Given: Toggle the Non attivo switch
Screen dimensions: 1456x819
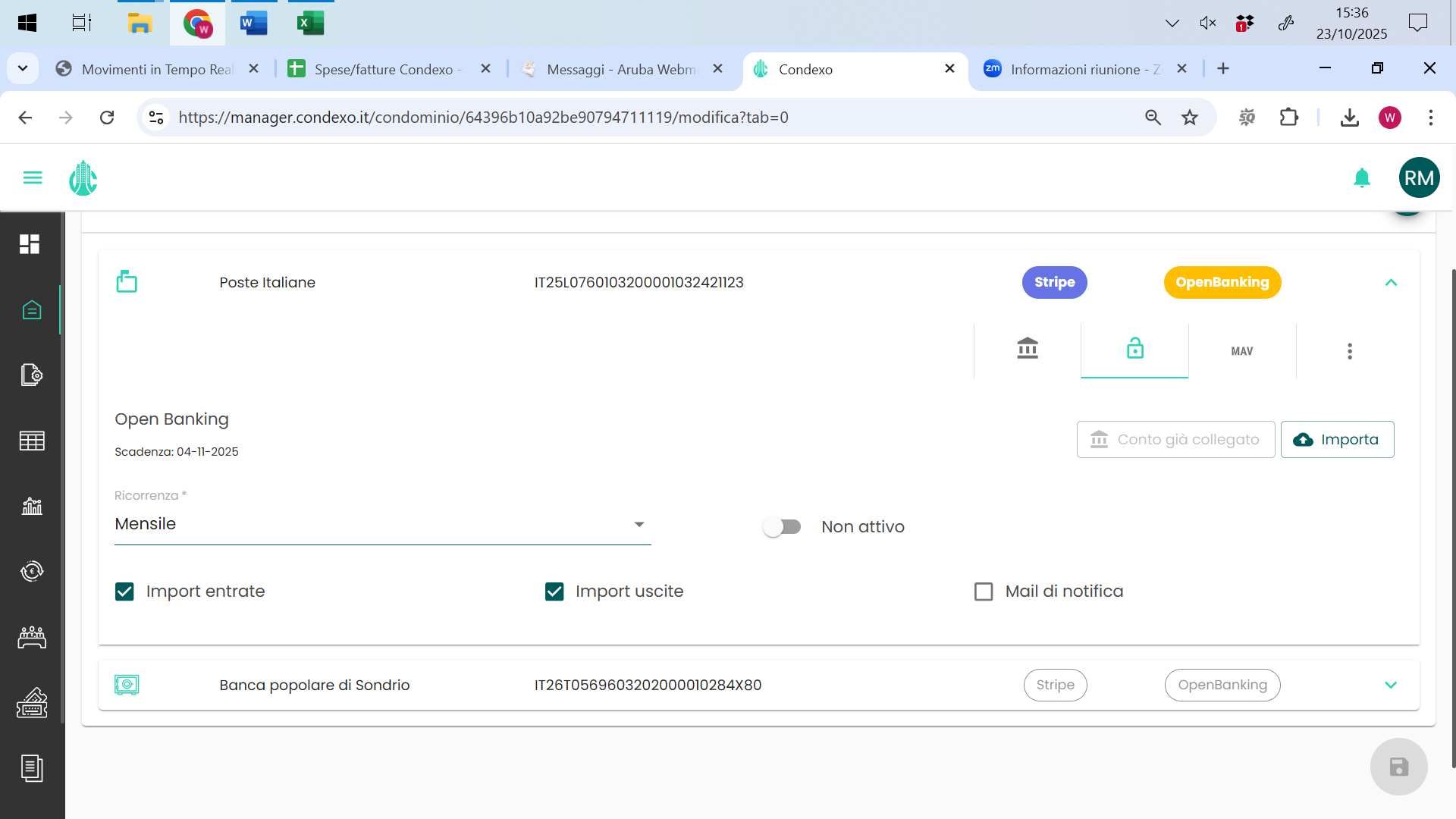Looking at the screenshot, I should pyautogui.click(x=782, y=527).
